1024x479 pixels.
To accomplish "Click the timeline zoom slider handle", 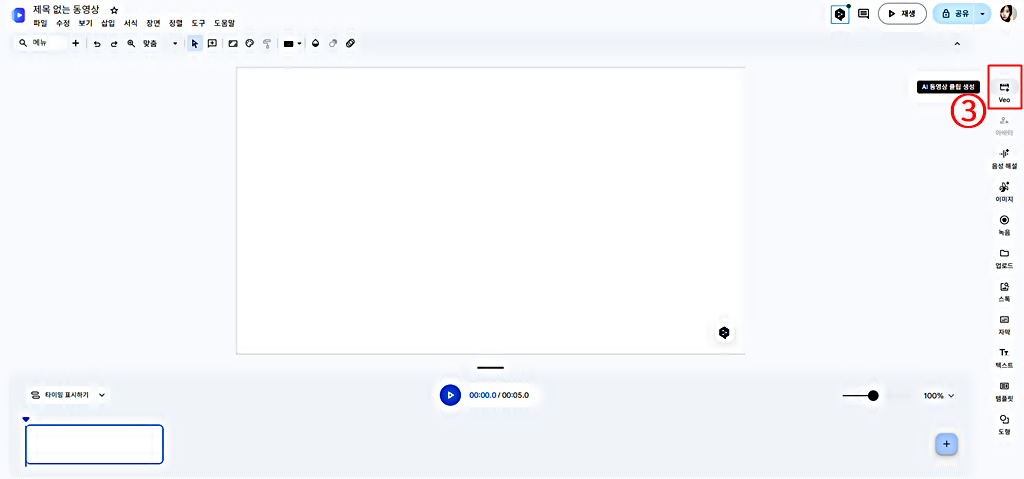I will point(873,395).
